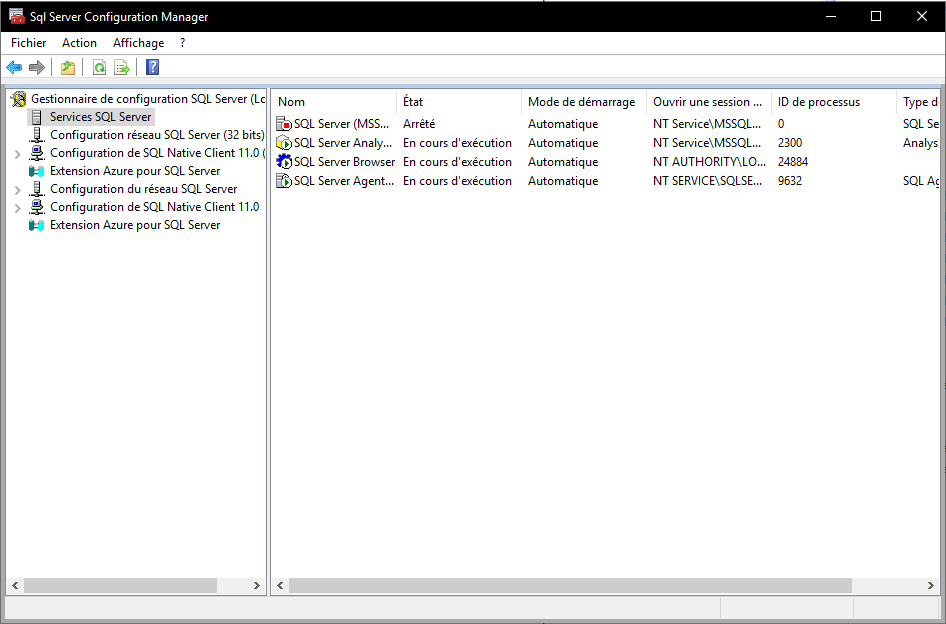The width and height of the screenshot is (946, 624).
Task: Click the SQL Server Analy... service icon
Action: tap(284, 143)
